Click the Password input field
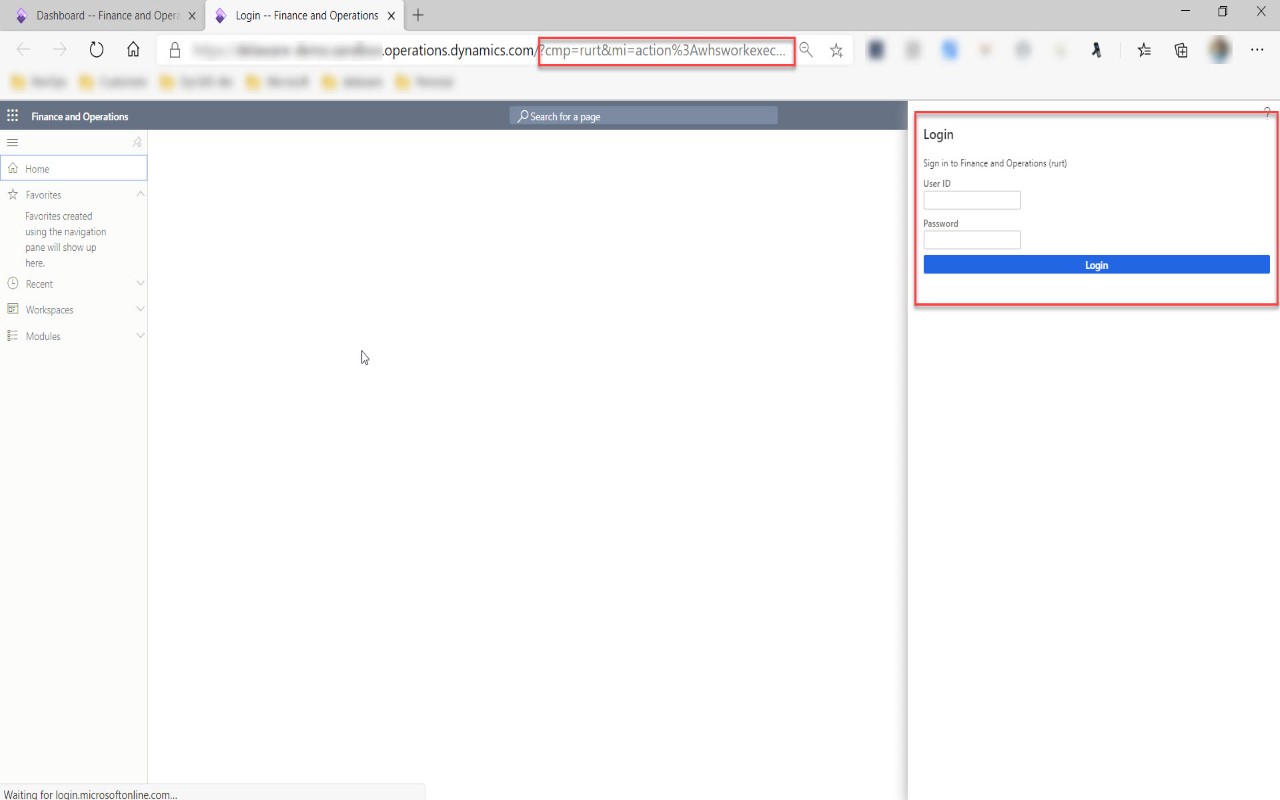1280x800 pixels. [x=972, y=240]
